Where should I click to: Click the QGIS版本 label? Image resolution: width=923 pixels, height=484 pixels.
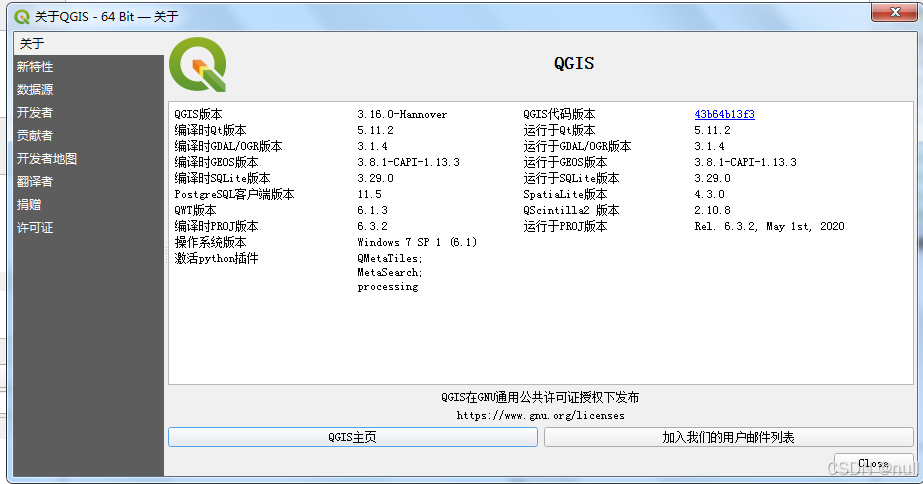[198, 114]
